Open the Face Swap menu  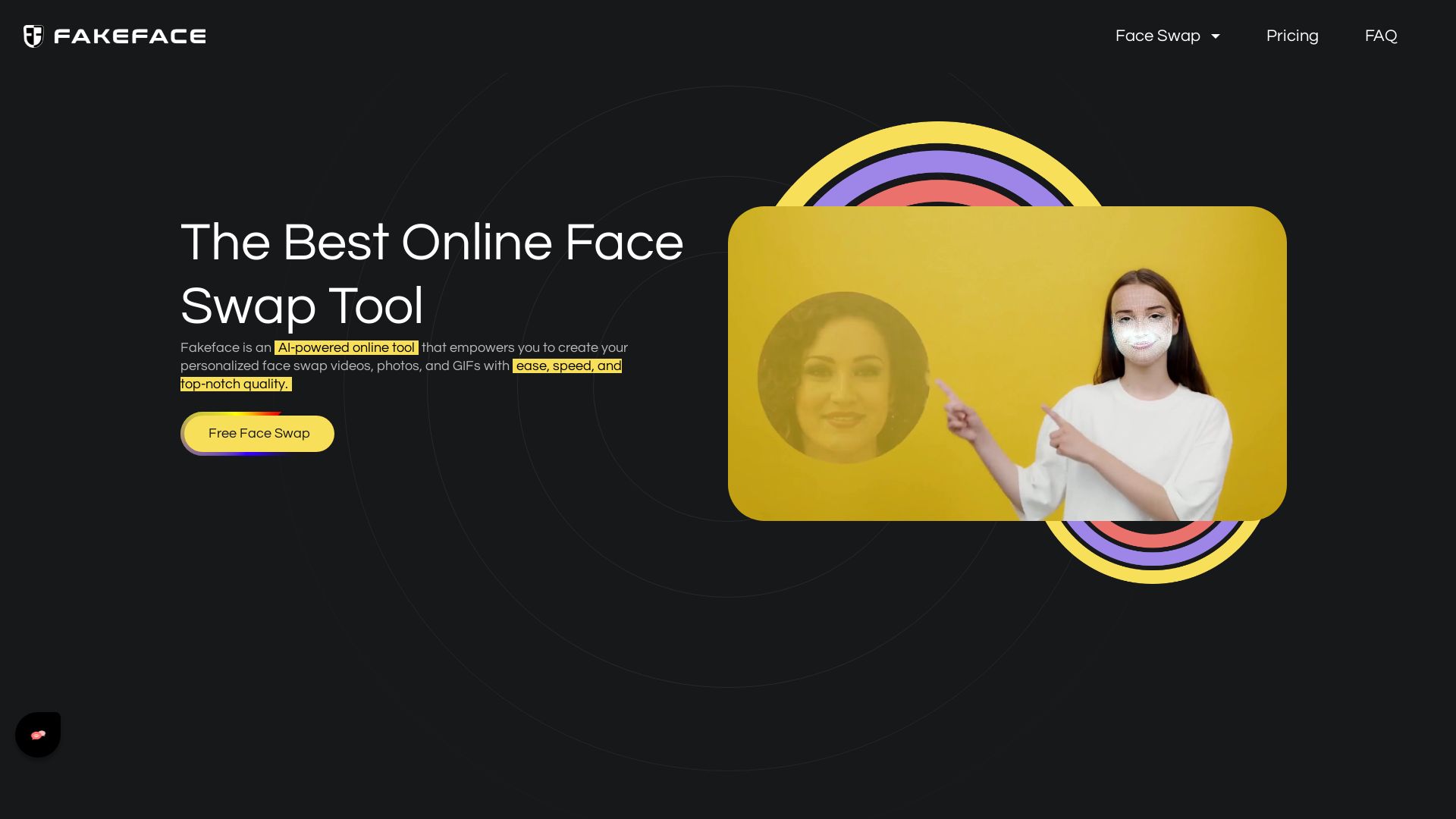[x=1157, y=36]
